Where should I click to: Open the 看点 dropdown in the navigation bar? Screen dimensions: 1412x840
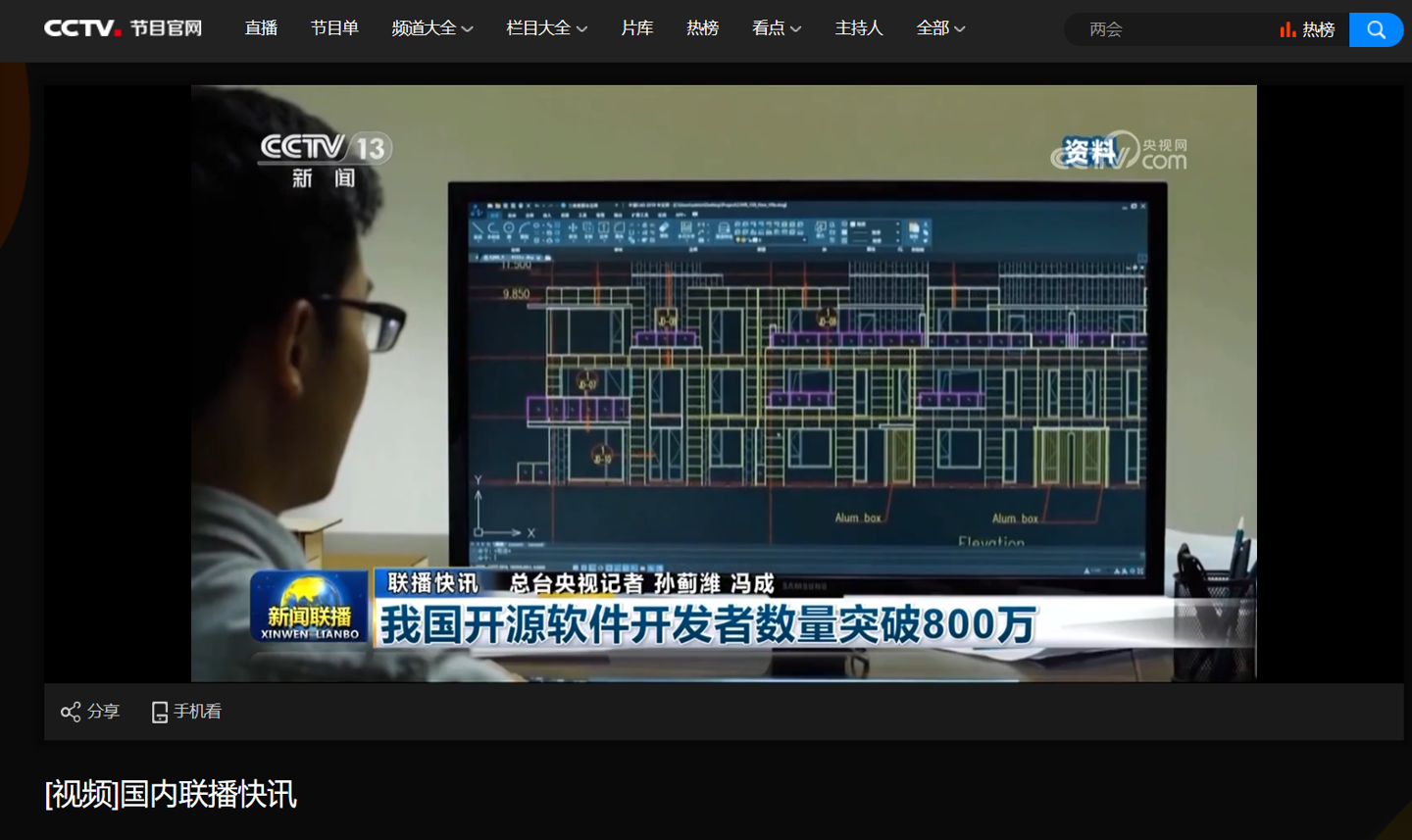pyautogui.click(x=776, y=29)
